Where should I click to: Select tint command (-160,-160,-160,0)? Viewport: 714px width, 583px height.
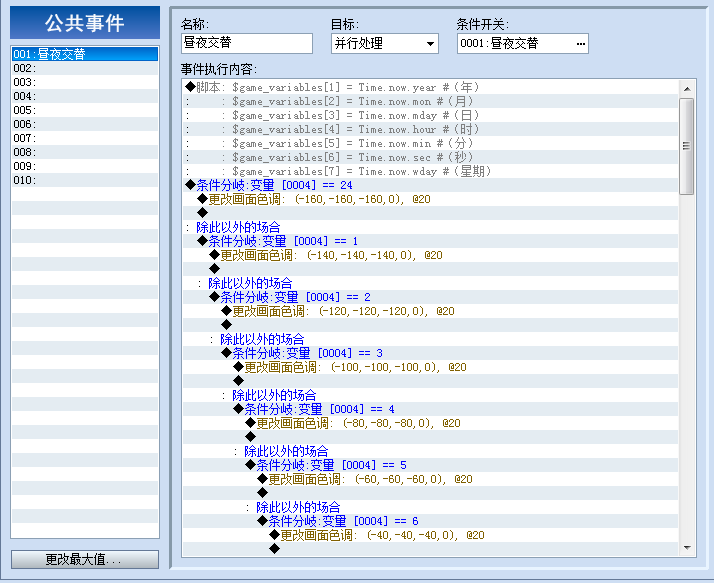(430, 199)
